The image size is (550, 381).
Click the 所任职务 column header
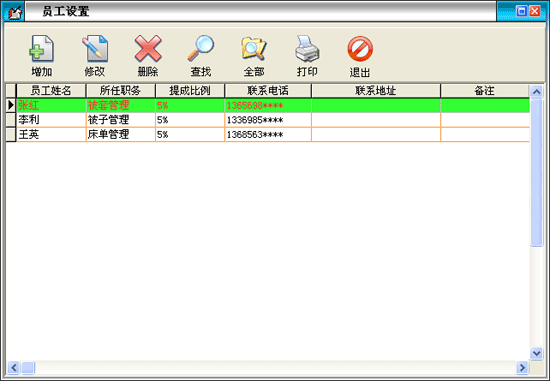[121, 91]
